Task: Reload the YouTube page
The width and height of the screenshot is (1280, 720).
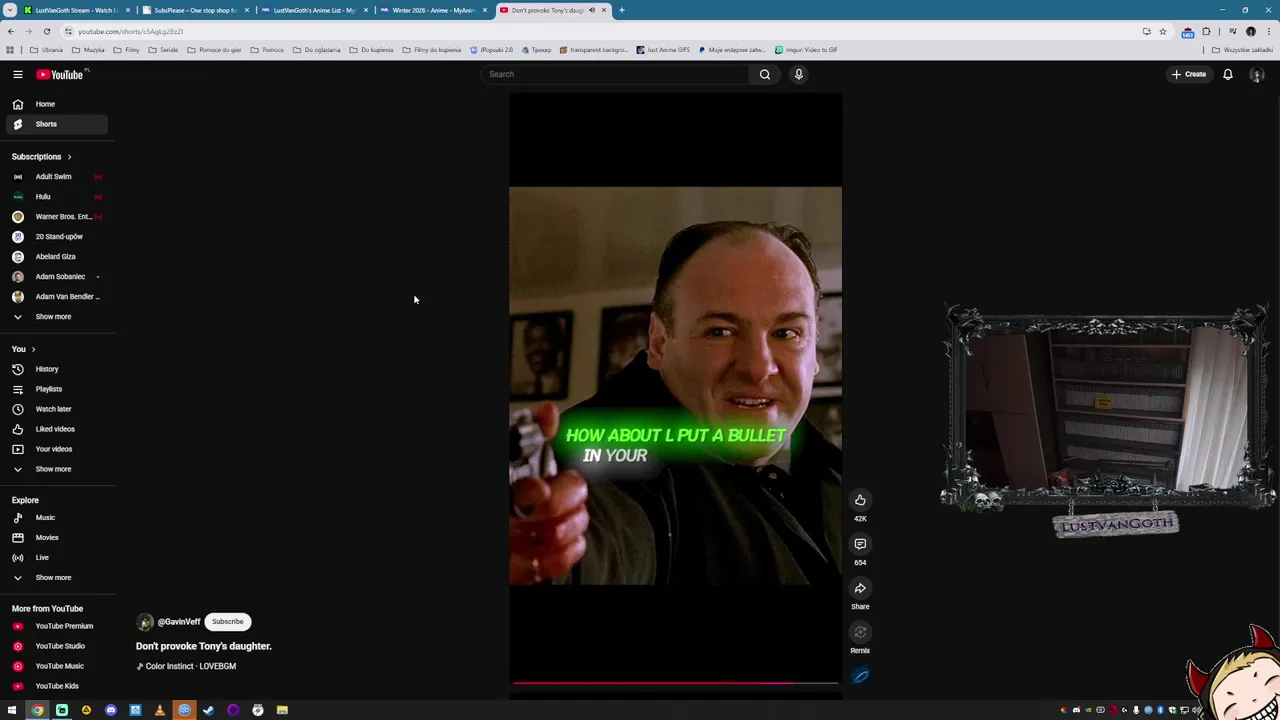Action: pos(46,31)
